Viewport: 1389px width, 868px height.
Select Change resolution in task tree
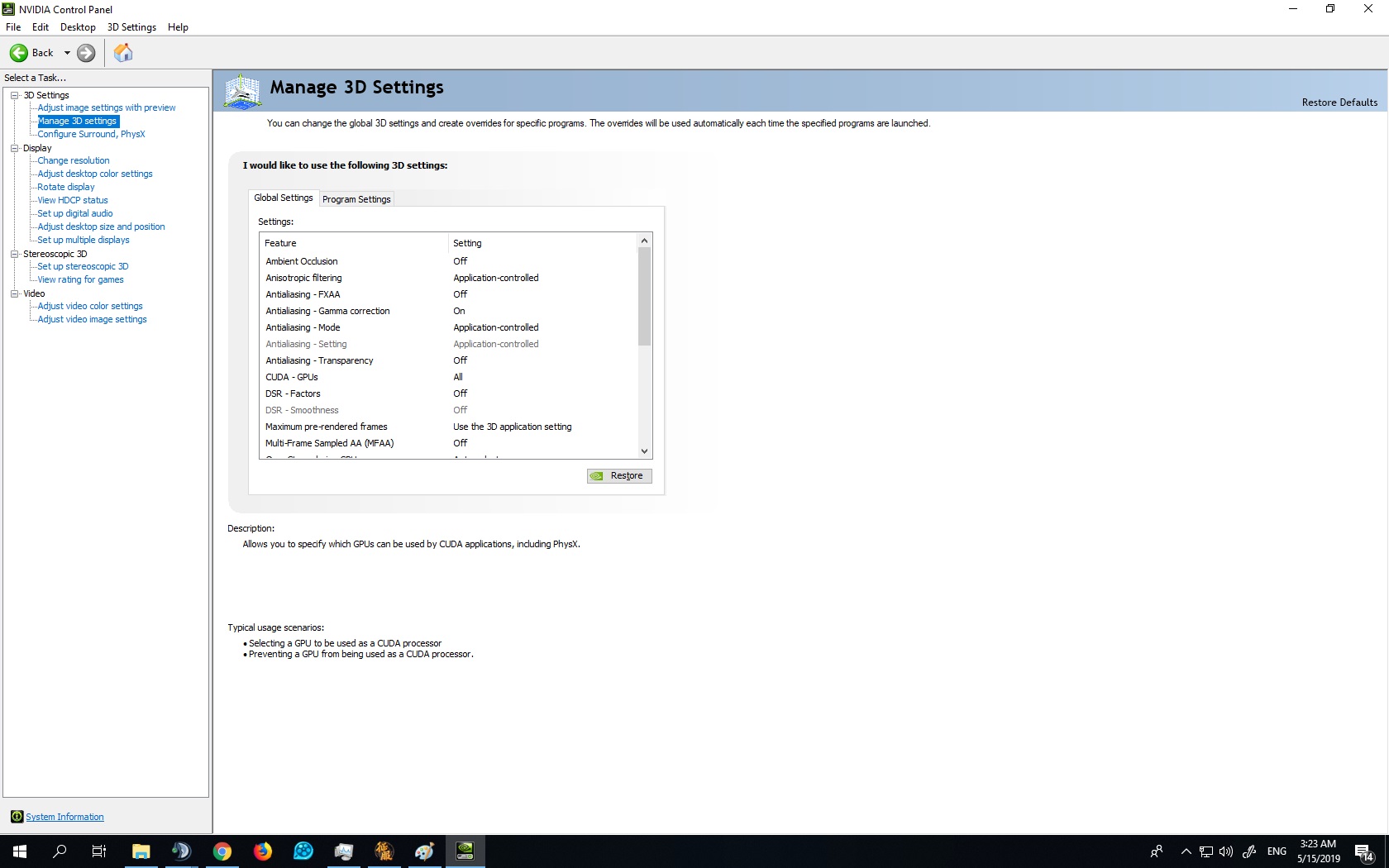74,160
